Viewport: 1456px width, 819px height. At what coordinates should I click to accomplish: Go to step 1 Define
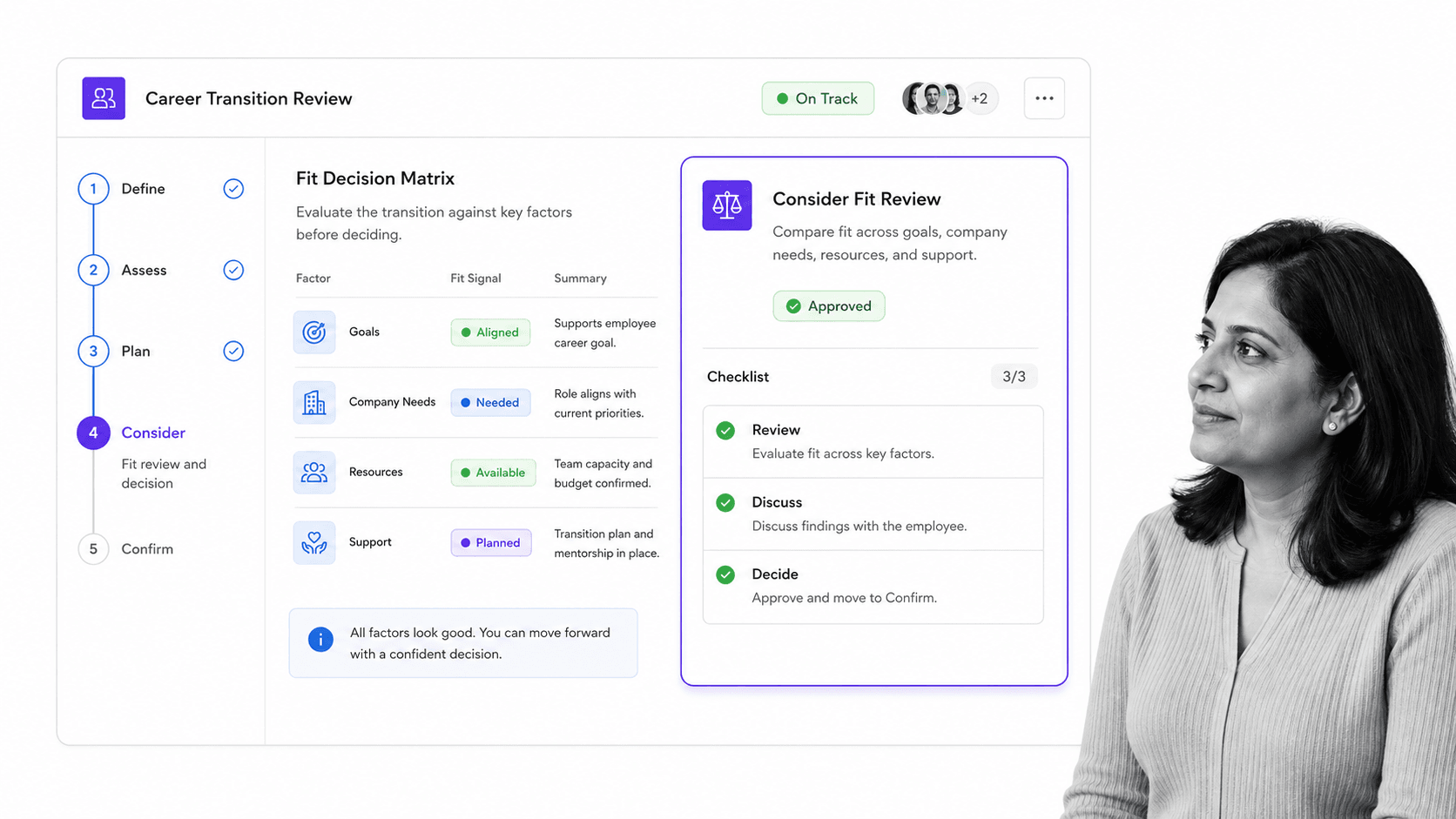pos(121,189)
